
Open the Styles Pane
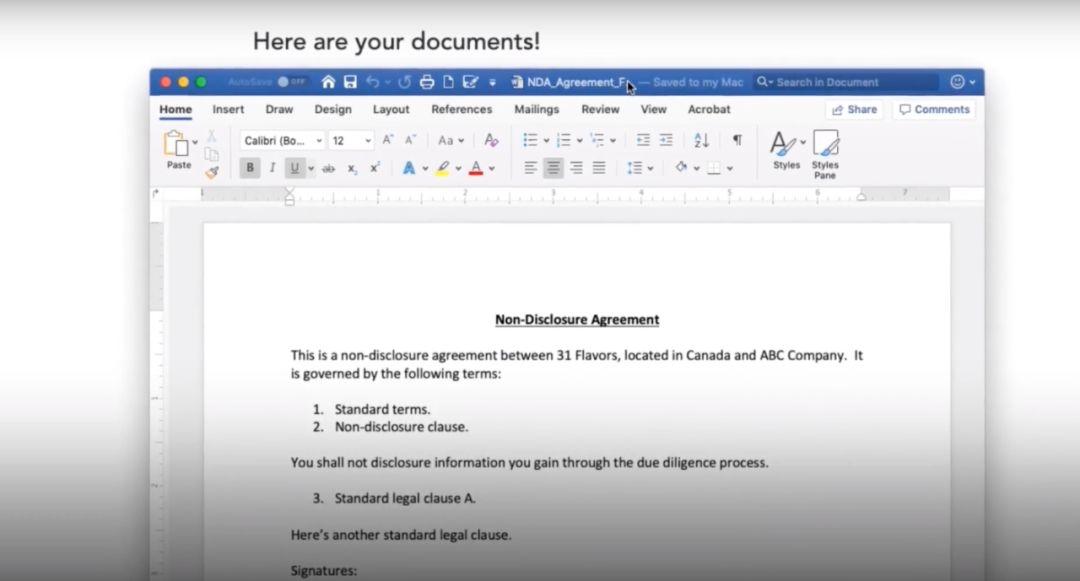[x=825, y=155]
